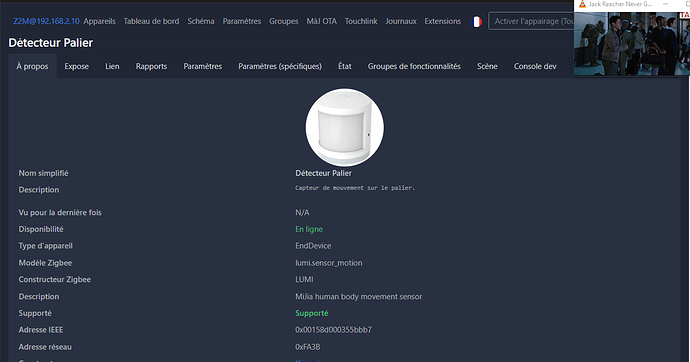Switch to the Rapports tab
This screenshot has width=690, height=362.
click(151, 66)
